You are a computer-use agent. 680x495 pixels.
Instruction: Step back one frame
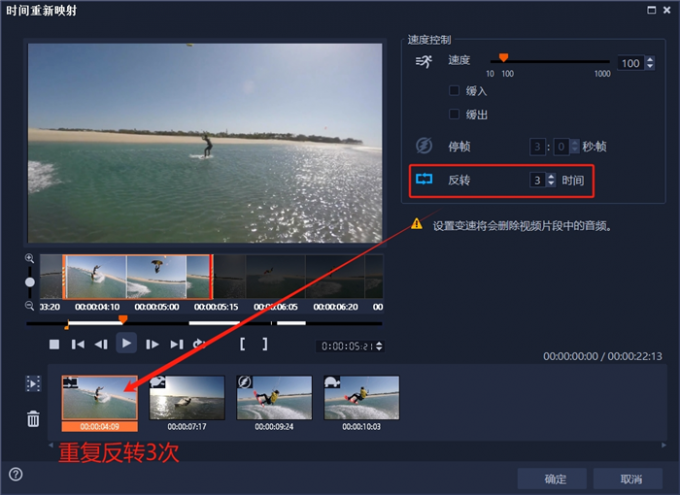pyautogui.click(x=101, y=344)
